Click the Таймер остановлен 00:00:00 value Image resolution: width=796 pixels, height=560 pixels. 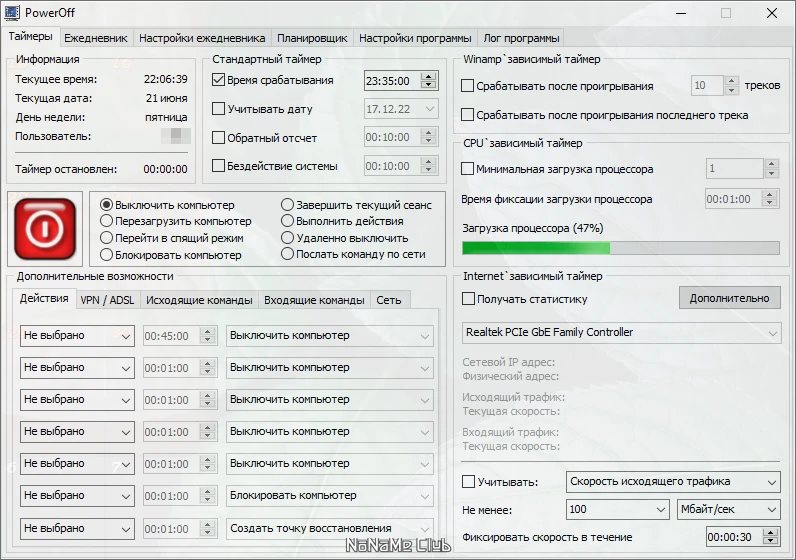[x=165, y=169]
